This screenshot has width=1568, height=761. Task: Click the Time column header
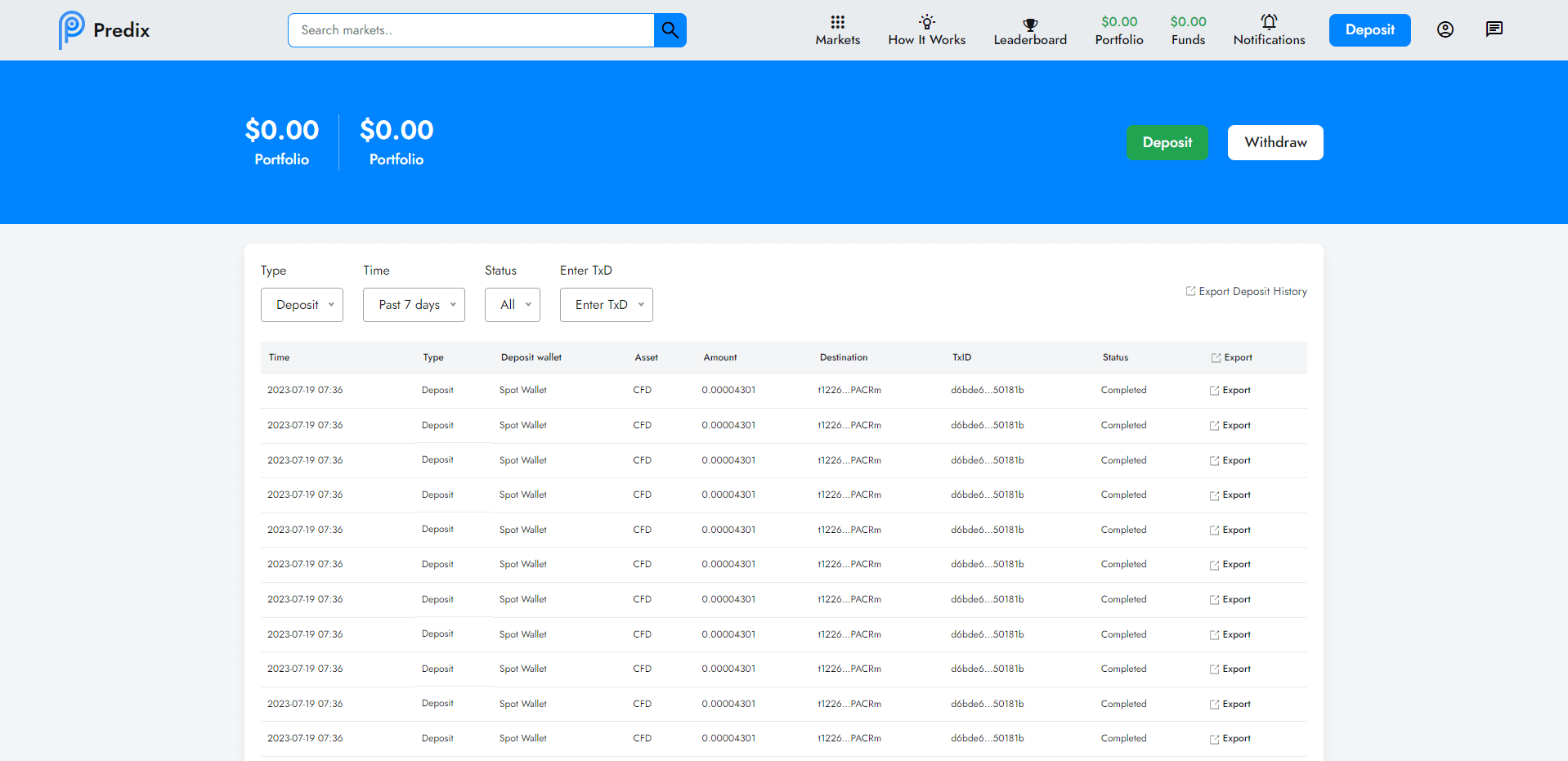click(x=280, y=357)
